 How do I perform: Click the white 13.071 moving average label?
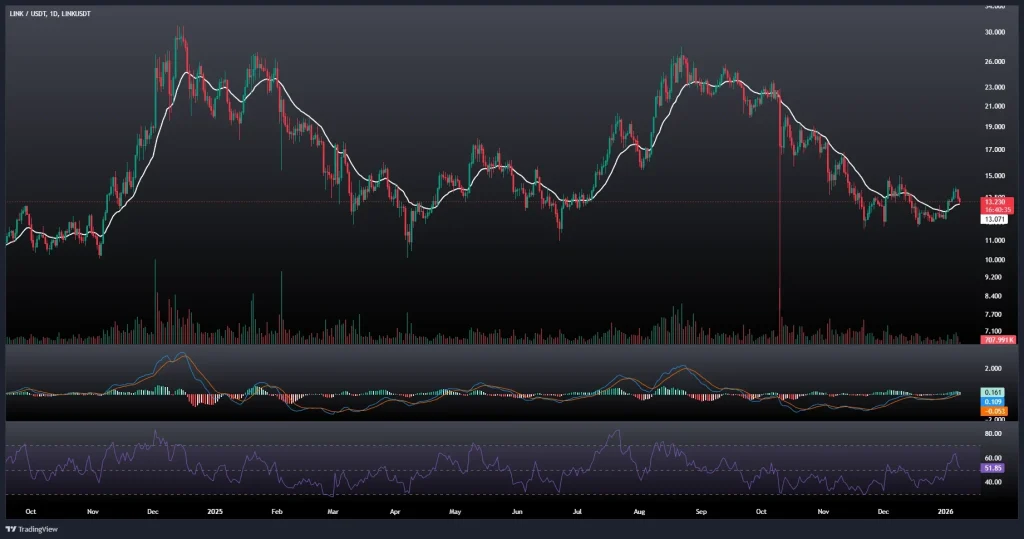tap(996, 218)
